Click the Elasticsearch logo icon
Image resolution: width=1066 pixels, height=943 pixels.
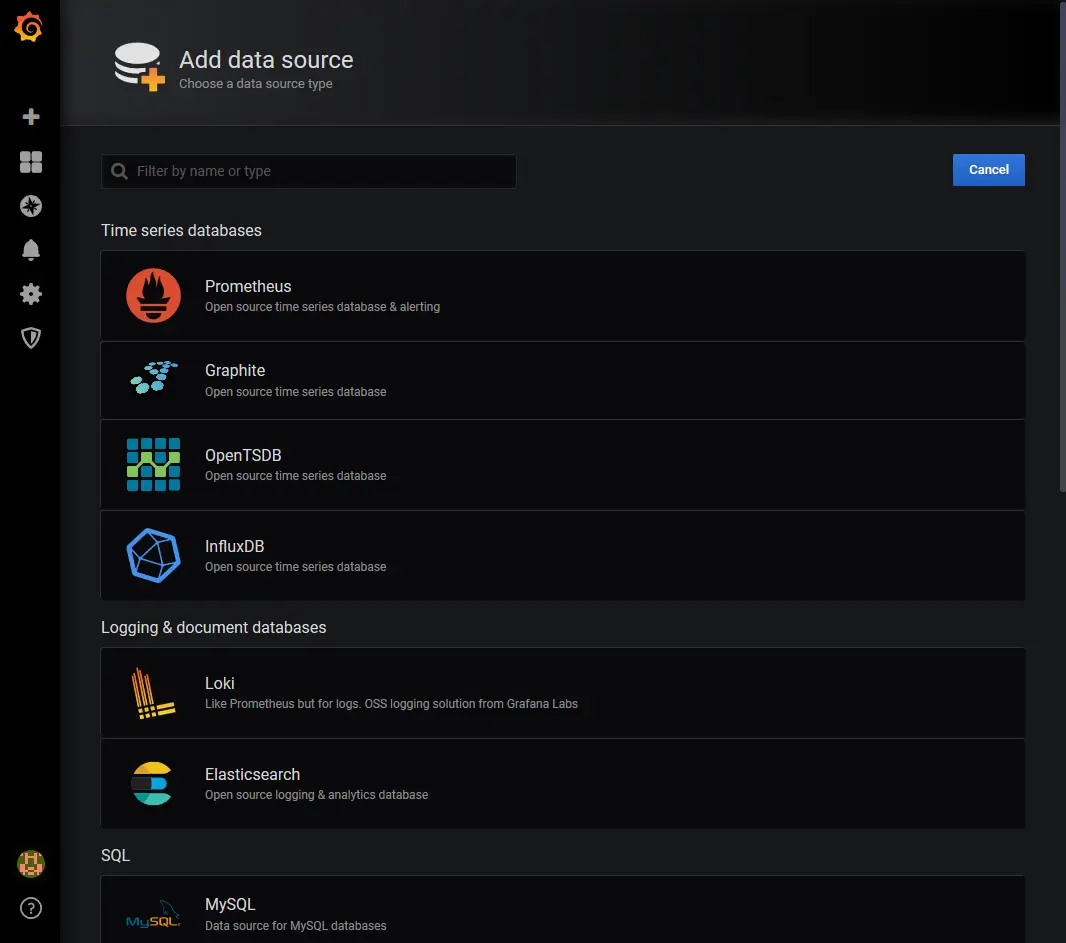153,784
